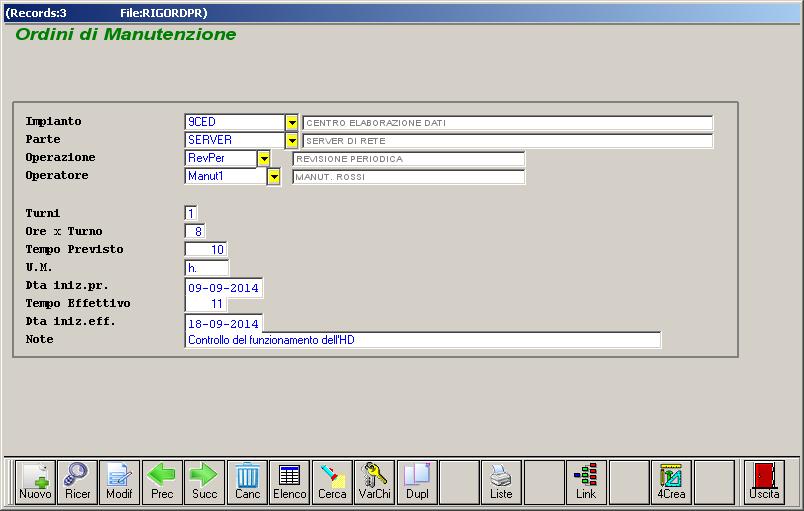Duplicate record with Dupl icon
Screen dimensions: 804x511
417,482
